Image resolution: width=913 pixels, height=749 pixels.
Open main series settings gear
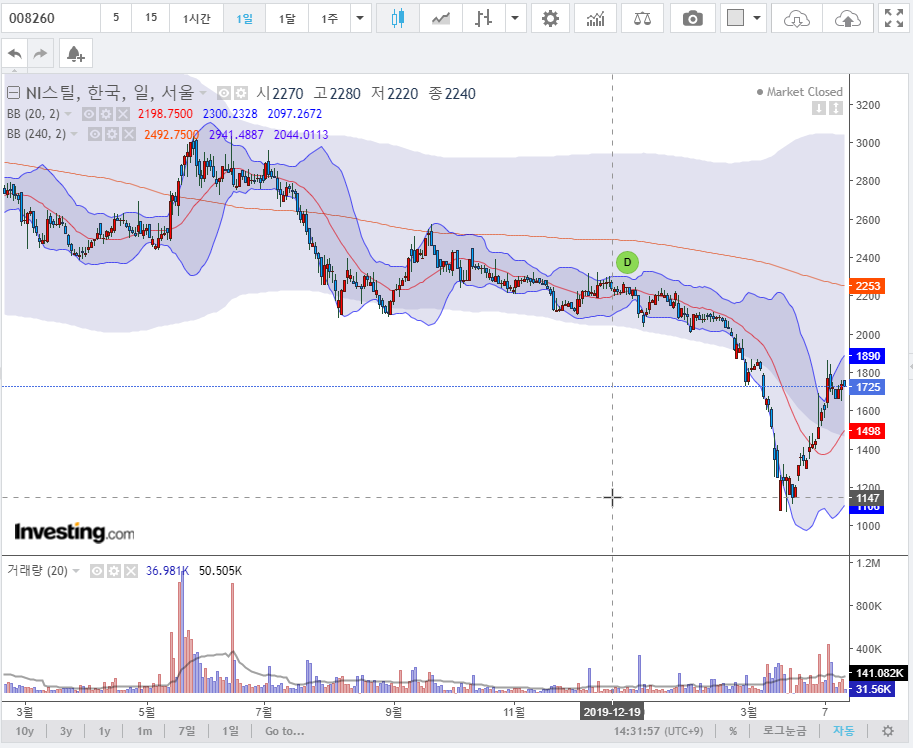[240, 93]
